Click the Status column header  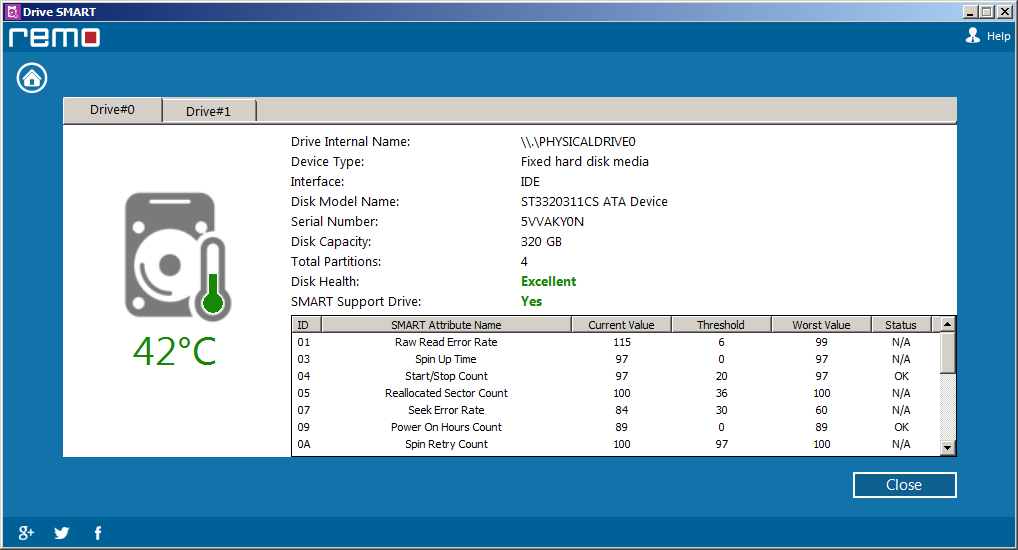coord(900,325)
